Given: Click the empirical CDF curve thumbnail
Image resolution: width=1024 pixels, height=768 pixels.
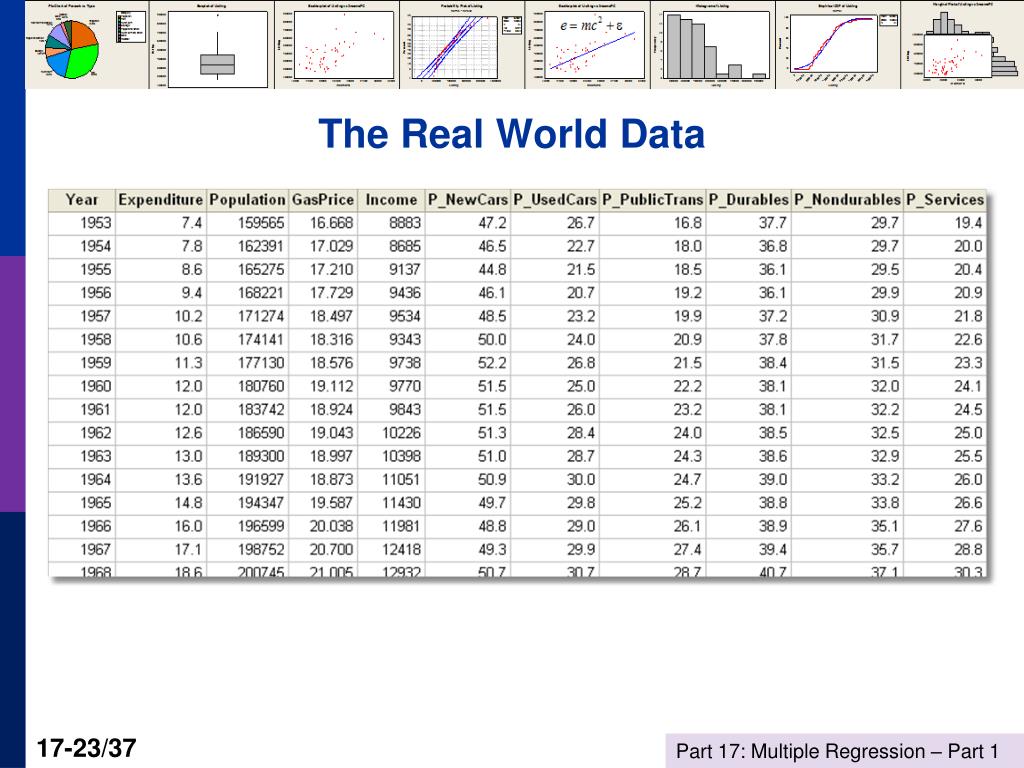Looking at the screenshot, I should point(837,44).
